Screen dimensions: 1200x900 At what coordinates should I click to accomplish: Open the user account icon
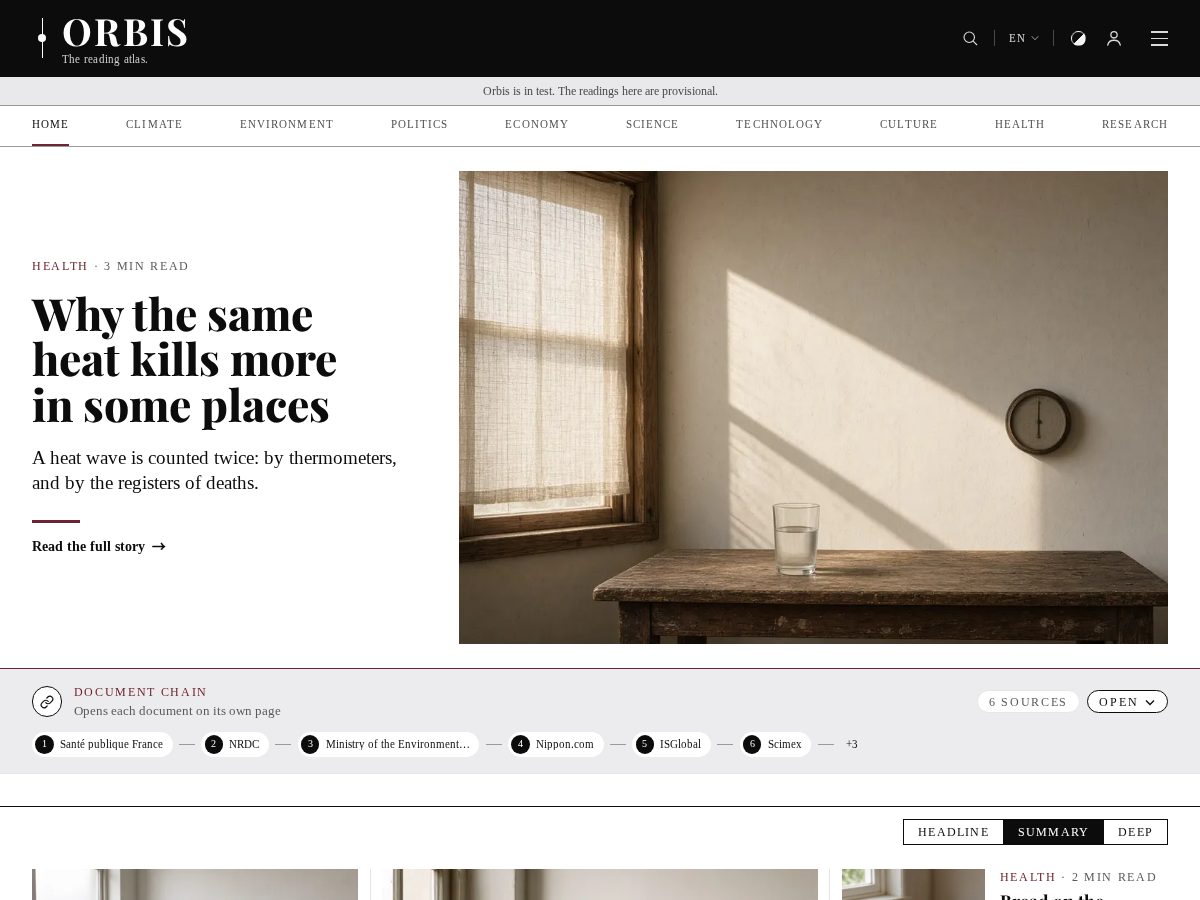(1114, 38)
